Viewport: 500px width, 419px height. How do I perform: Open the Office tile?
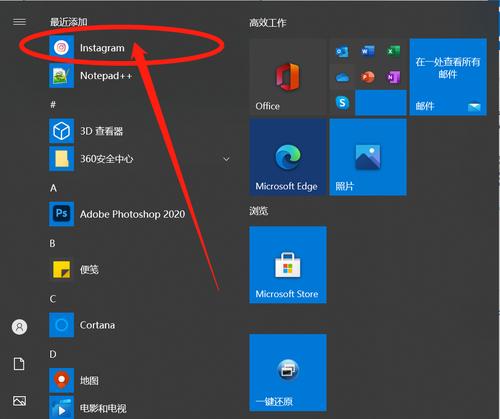coord(288,77)
